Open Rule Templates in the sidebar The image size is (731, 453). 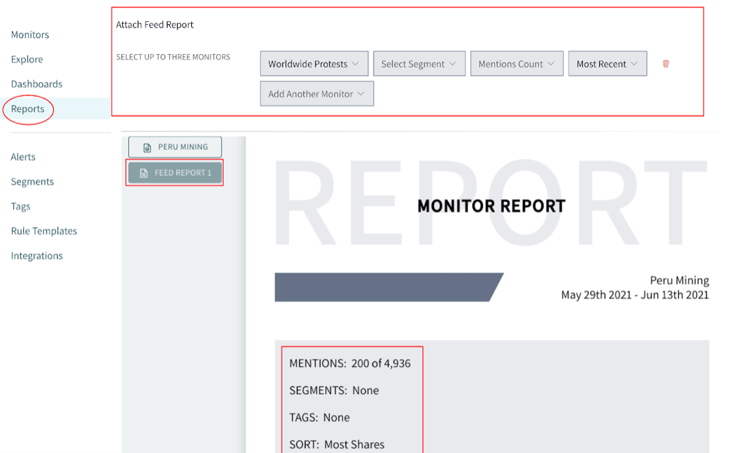coord(44,231)
